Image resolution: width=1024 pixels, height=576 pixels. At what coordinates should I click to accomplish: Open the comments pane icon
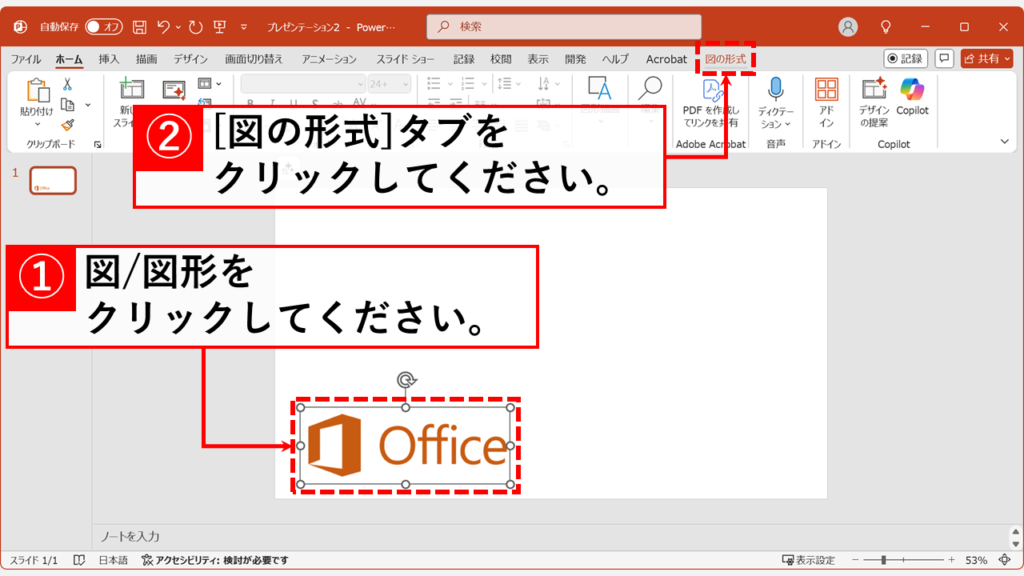944,59
